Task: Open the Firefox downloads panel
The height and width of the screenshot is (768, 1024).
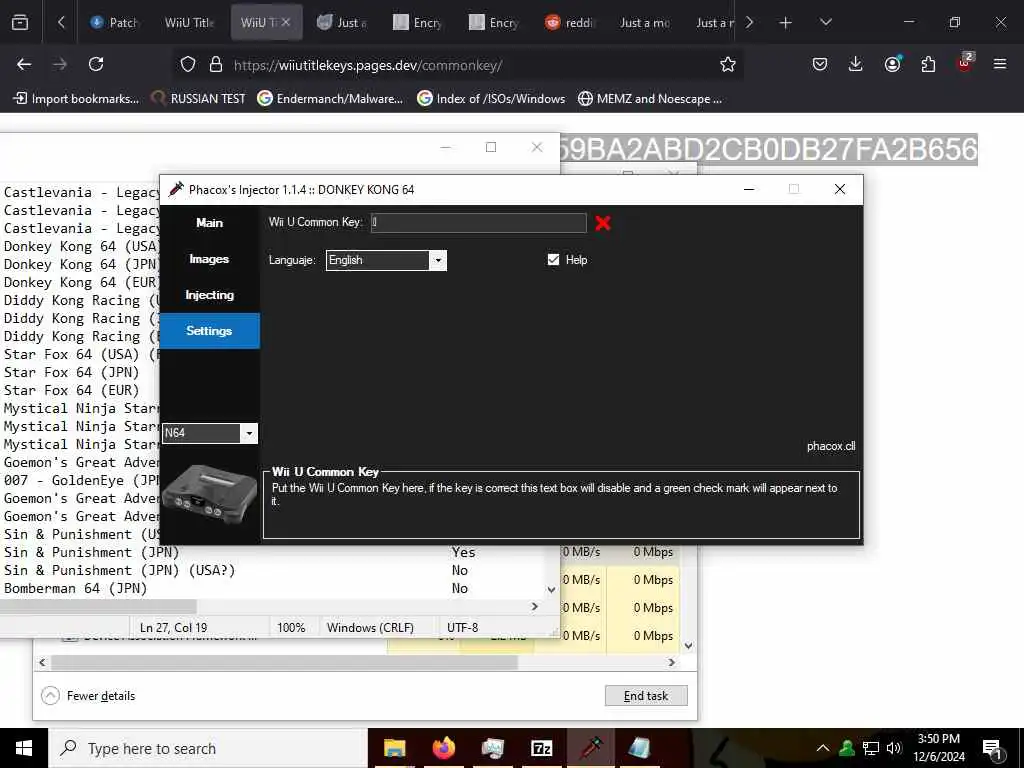Action: click(x=856, y=65)
